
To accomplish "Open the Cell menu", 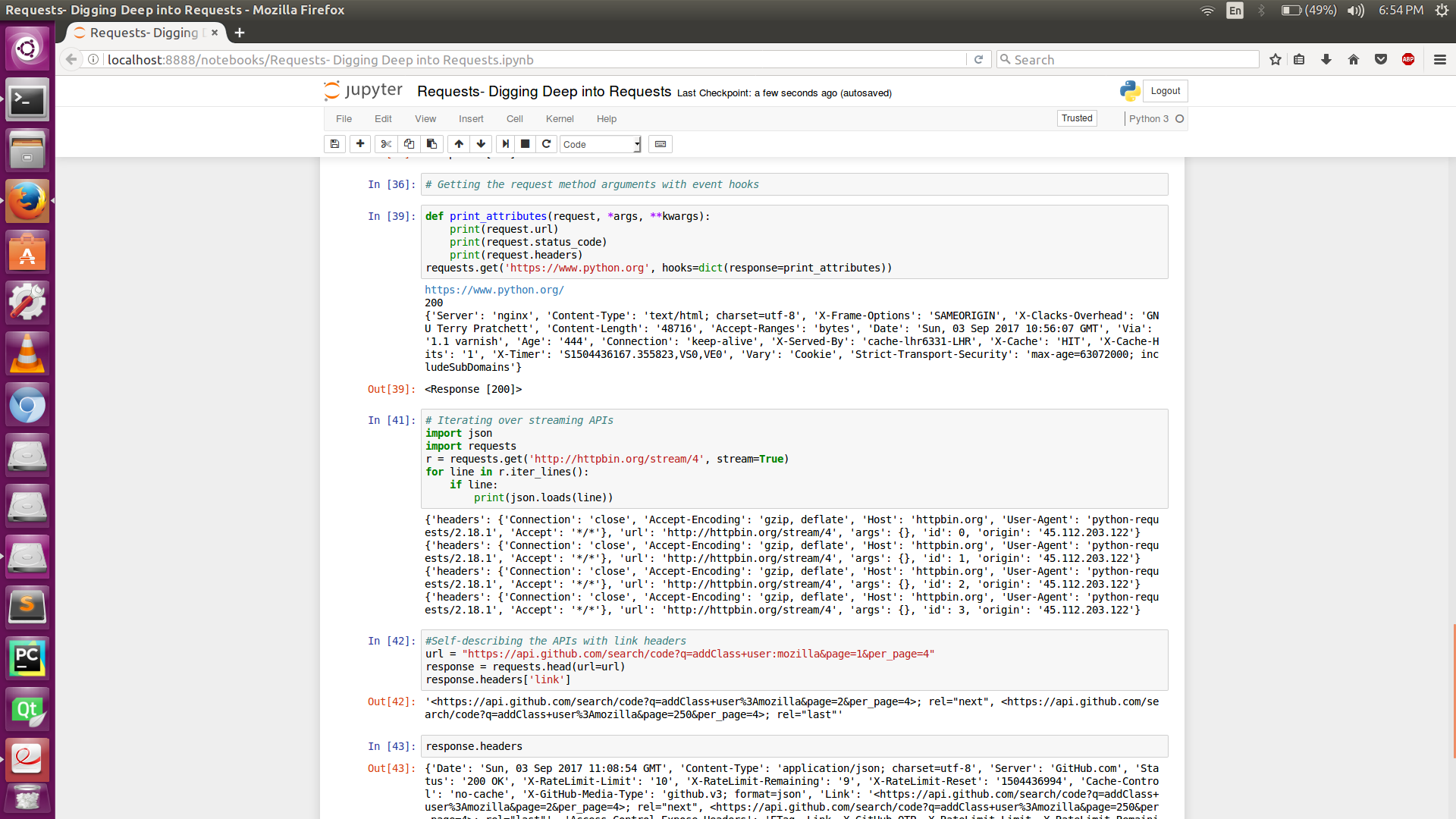I will [515, 119].
